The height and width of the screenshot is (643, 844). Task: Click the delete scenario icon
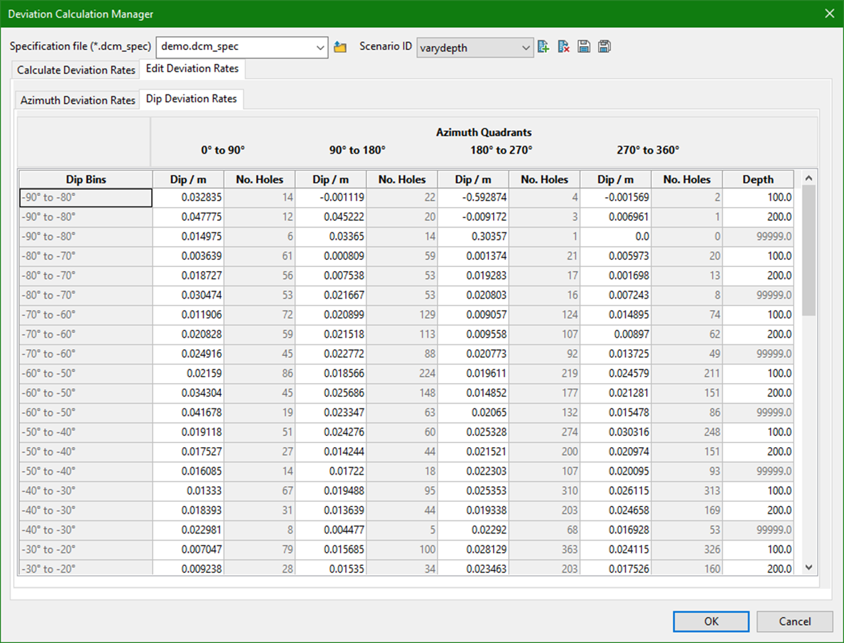(x=564, y=47)
